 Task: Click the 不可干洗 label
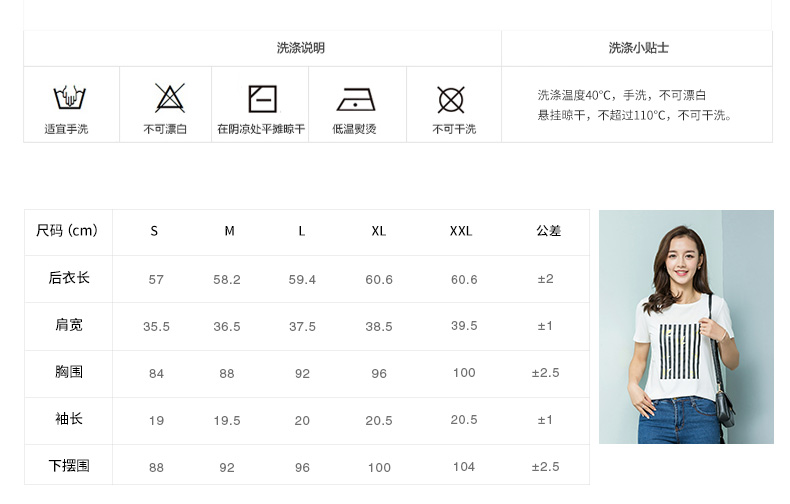point(454,129)
